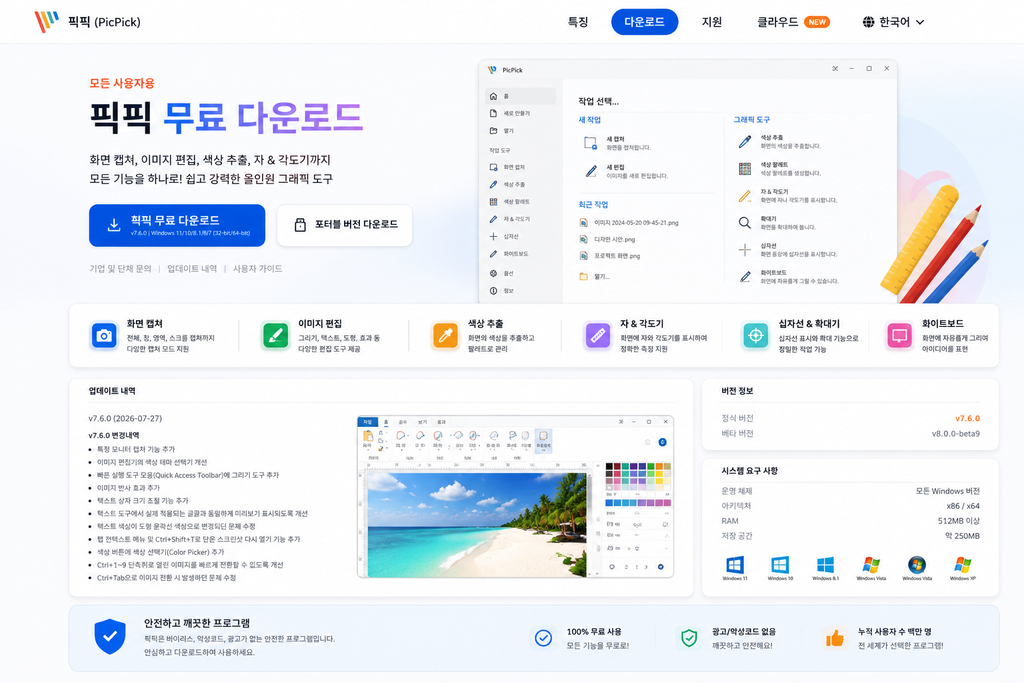
Task: Click the globe language icon
Action: tap(868, 22)
